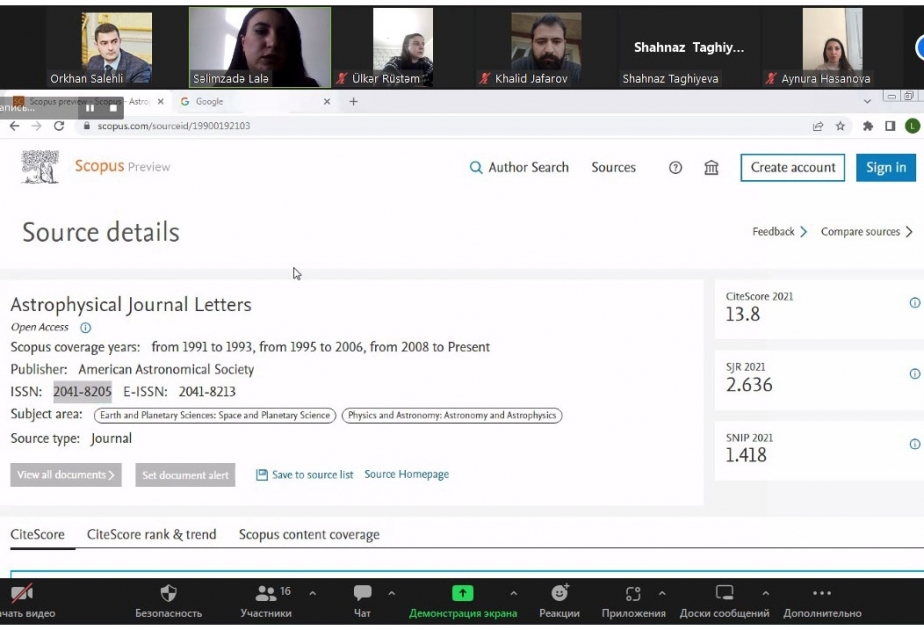924x630 pixels.
Task: Open the browser extensions puzzle icon
Action: click(867, 126)
